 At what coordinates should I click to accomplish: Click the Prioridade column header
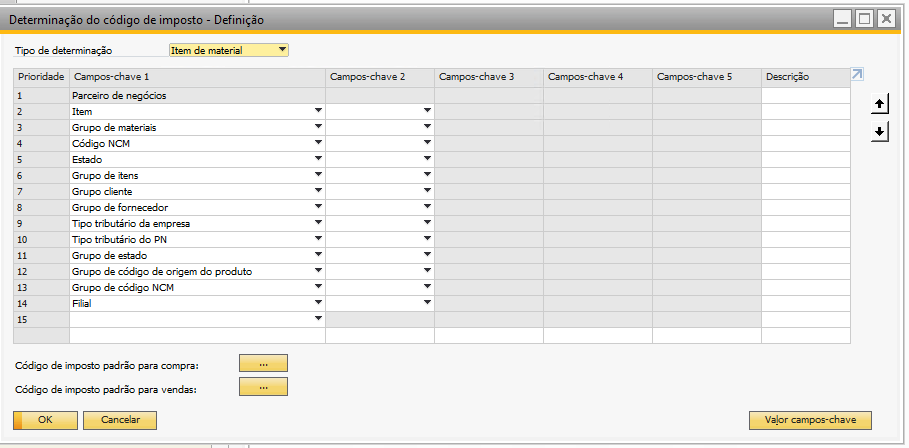[41, 77]
